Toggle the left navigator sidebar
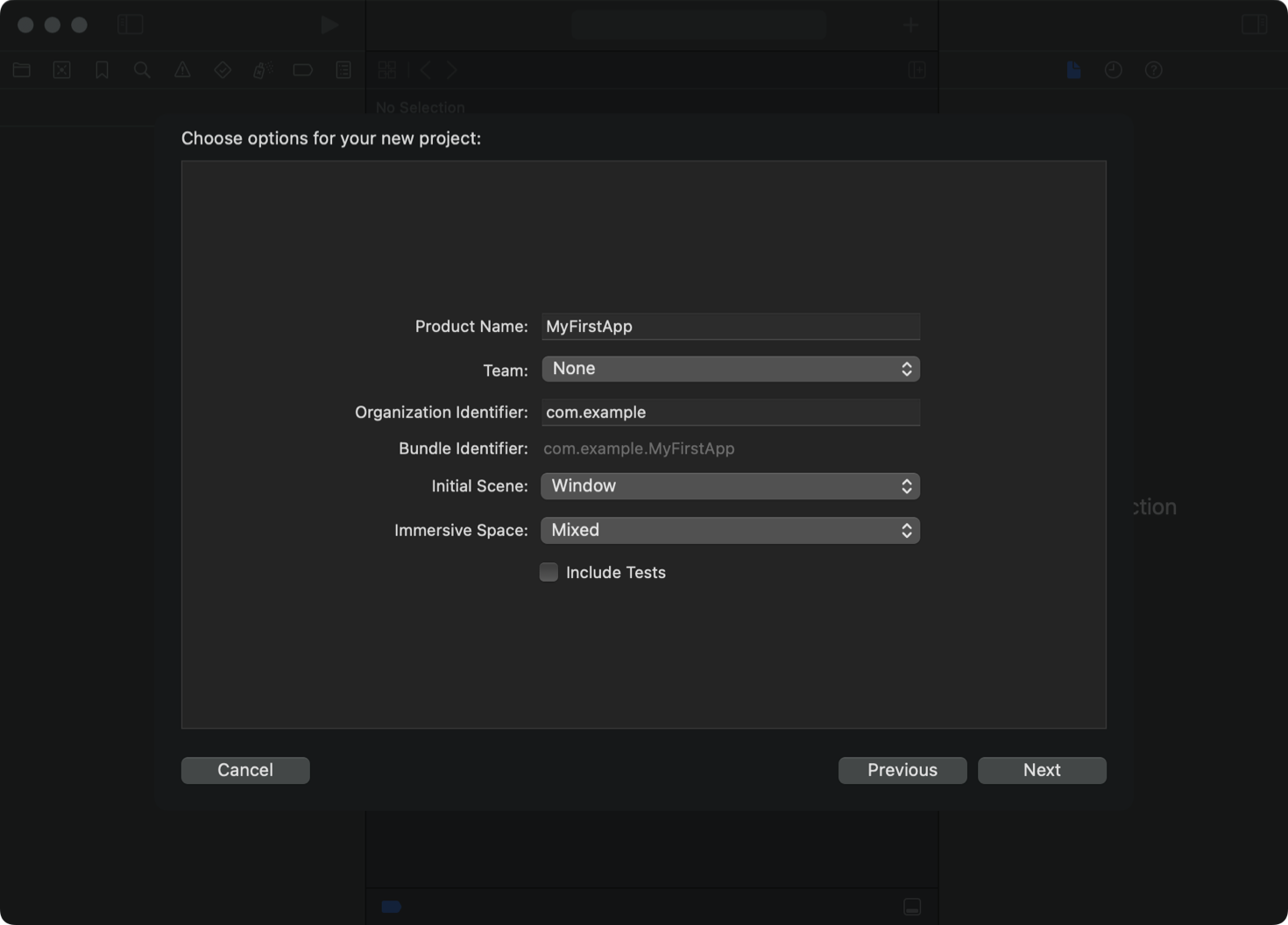This screenshot has height=925, width=1288. 131,25
